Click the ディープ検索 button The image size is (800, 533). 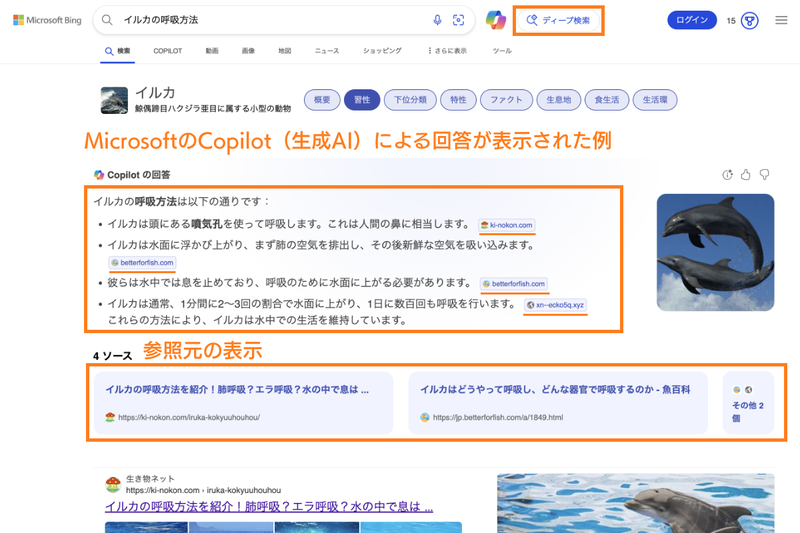click(x=558, y=20)
